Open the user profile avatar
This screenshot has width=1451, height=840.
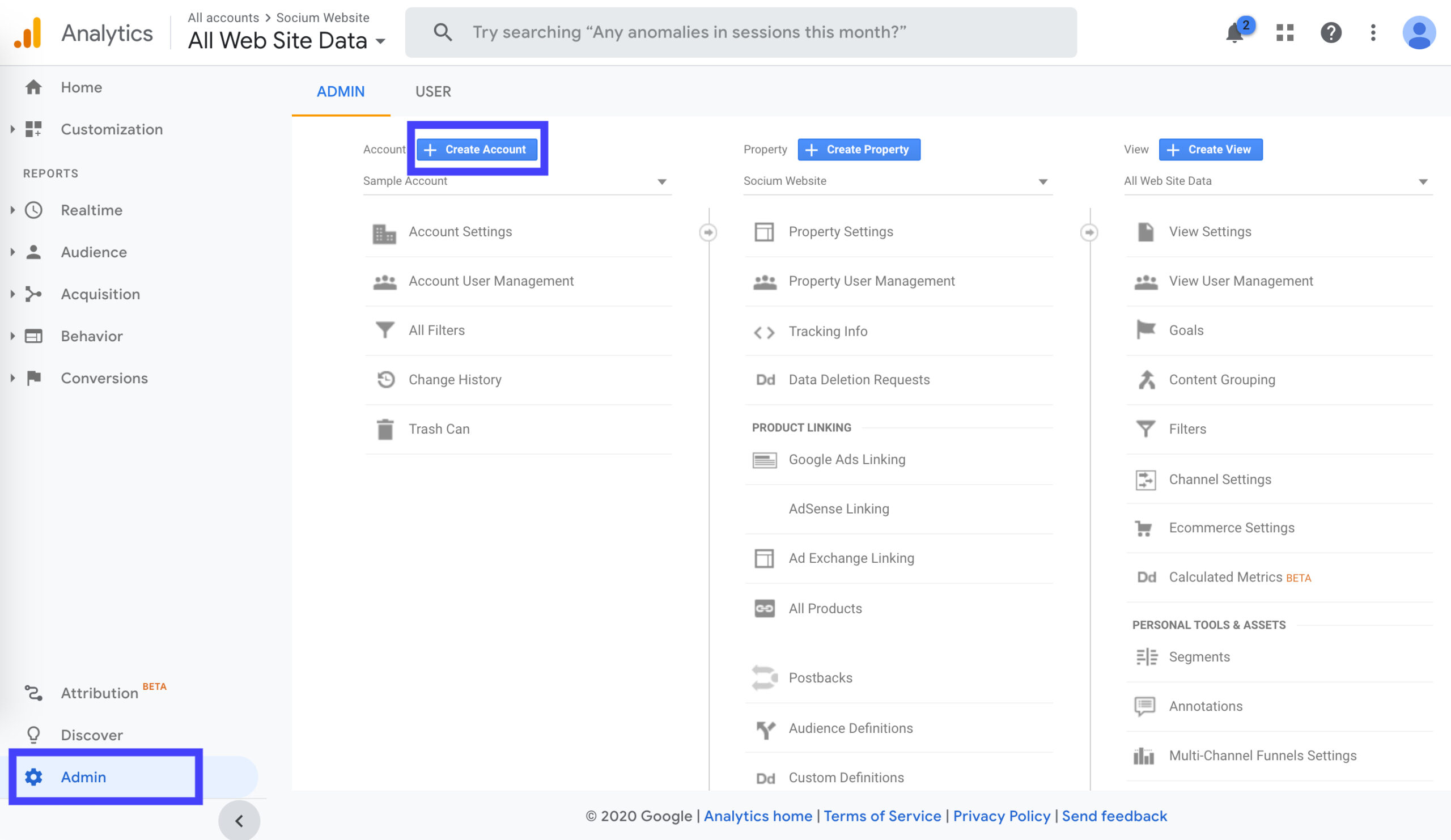(1418, 33)
